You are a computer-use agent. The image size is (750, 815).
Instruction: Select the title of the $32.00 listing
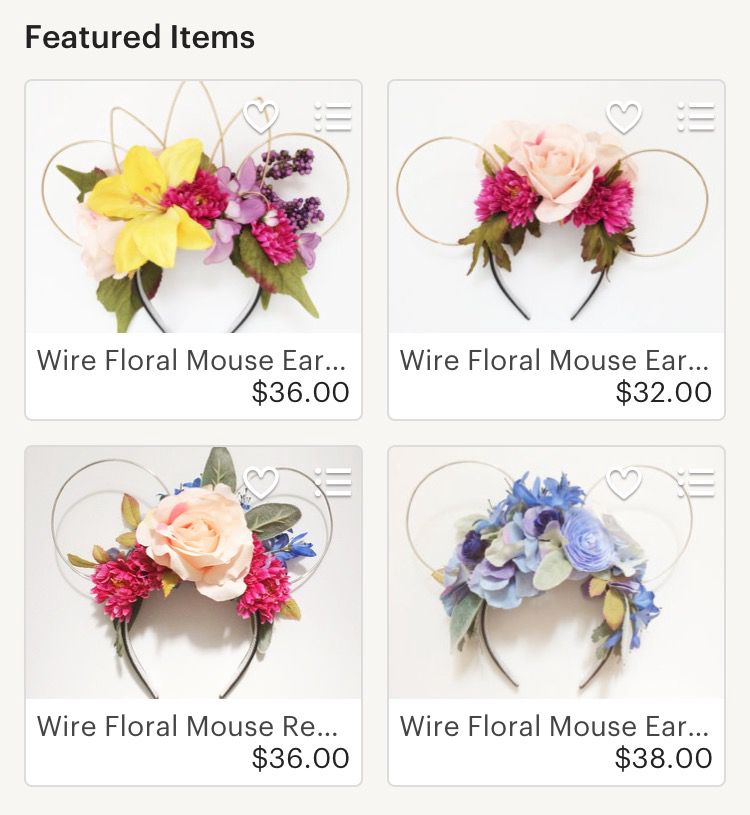coord(554,360)
